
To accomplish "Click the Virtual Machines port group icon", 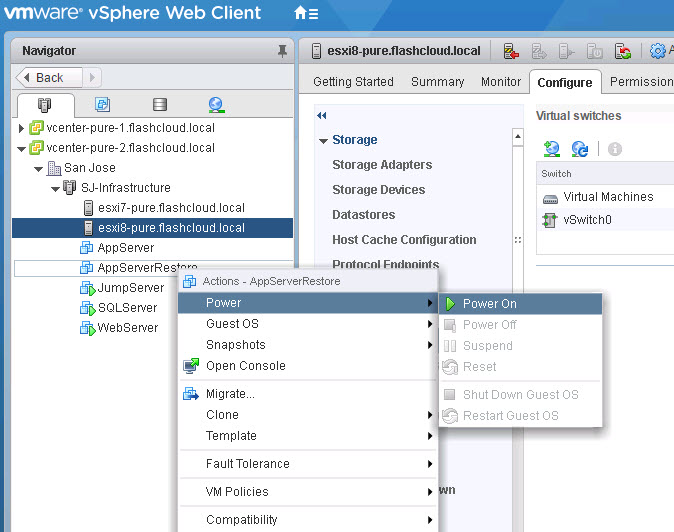I will [x=550, y=199].
